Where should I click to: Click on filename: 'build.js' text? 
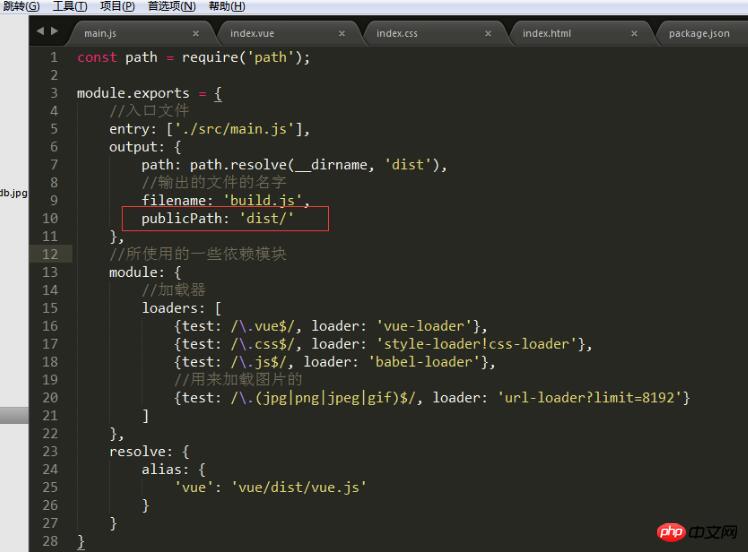(x=225, y=200)
